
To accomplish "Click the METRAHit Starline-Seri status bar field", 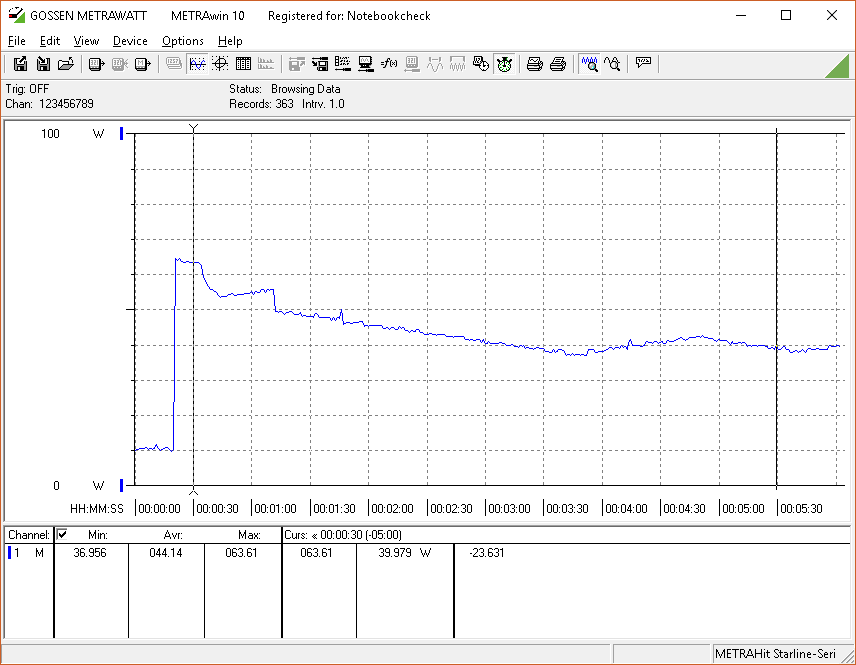I will tap(775, 654).
